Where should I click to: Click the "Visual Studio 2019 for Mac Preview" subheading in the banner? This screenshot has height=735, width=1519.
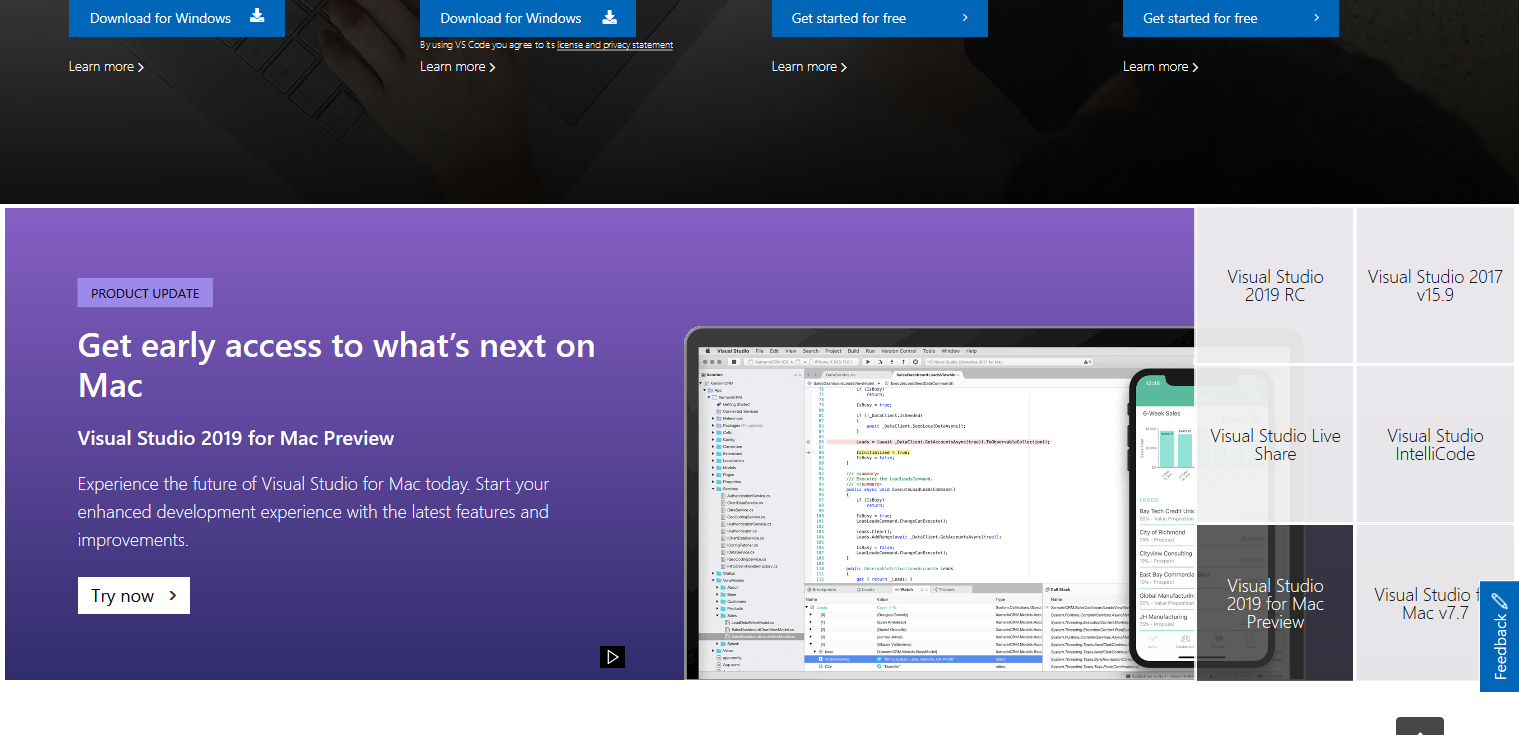[236, 438]
